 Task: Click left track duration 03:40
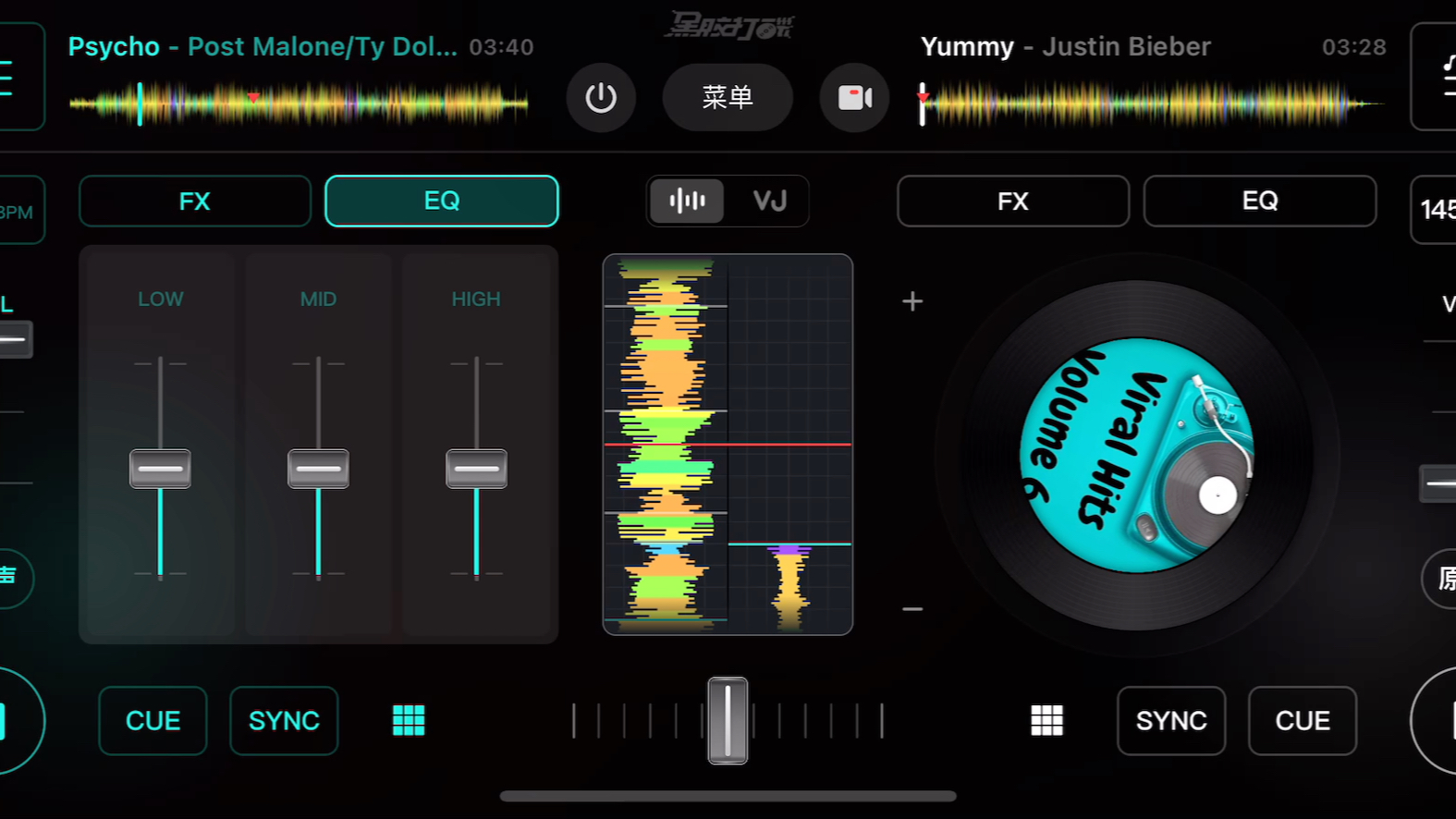pos(501,47)
